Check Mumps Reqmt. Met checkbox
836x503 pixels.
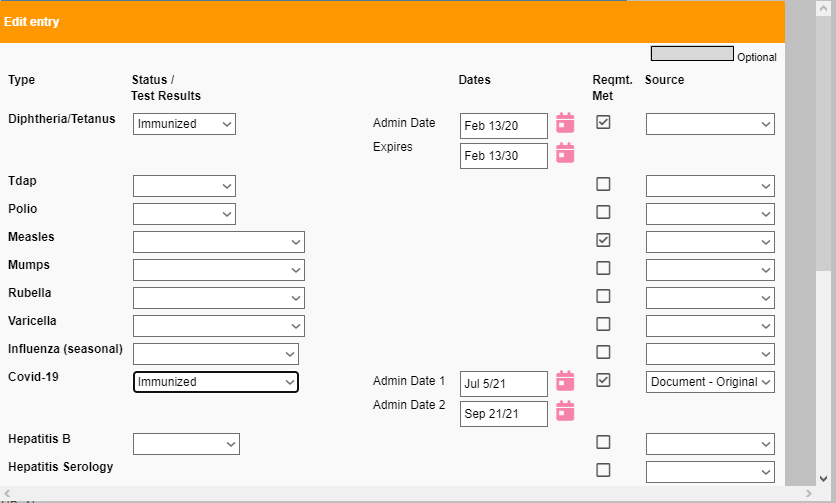[603, 268]
